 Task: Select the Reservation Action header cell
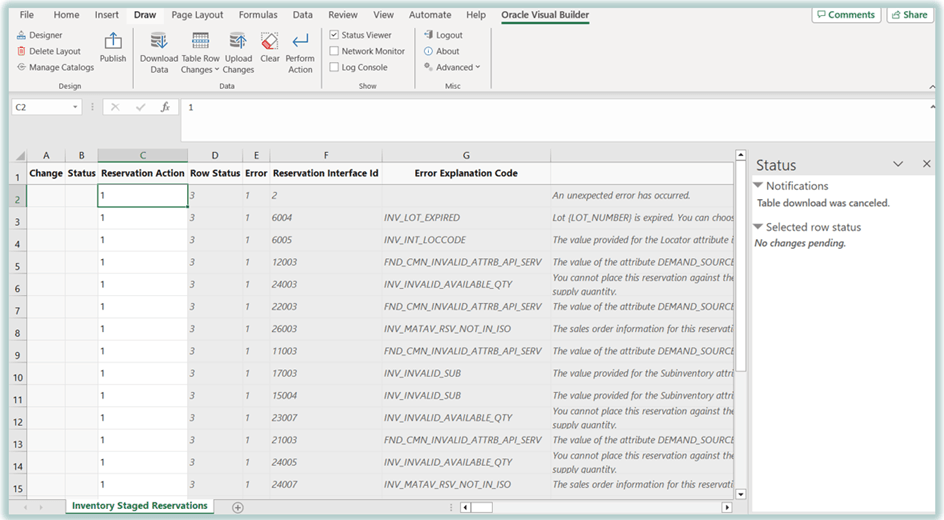click(143, 173)
